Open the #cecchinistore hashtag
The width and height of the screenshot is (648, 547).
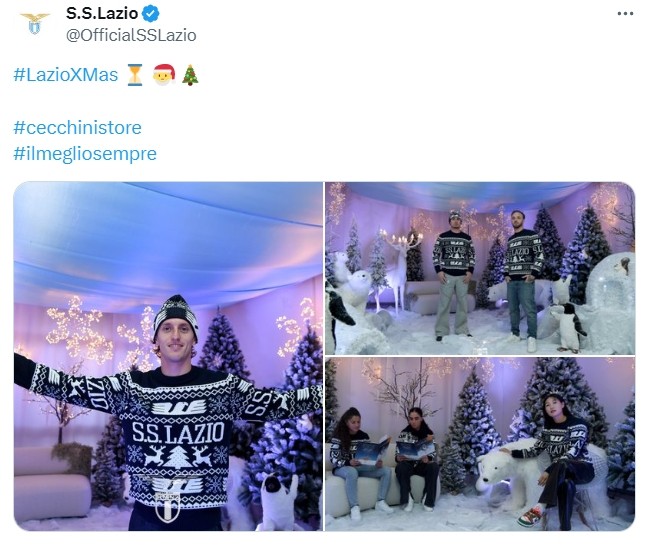pos(77,127)
